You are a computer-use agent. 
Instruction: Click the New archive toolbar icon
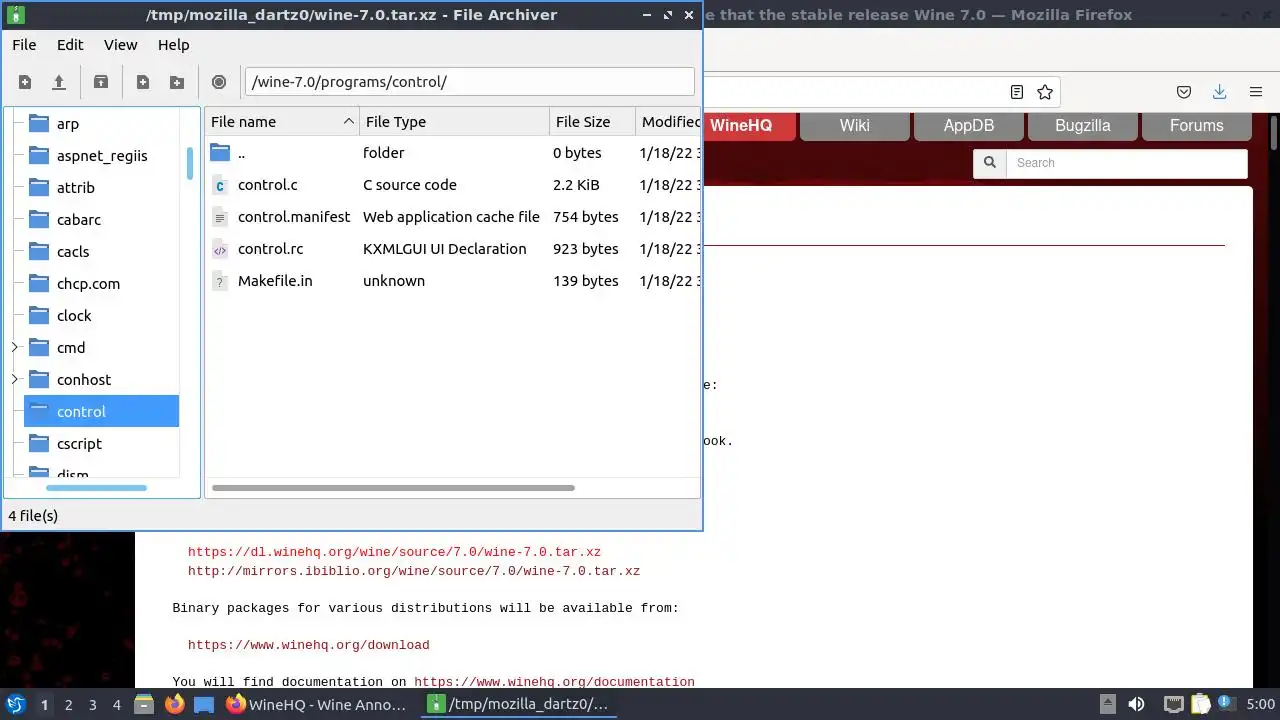(x=25, y=82)
